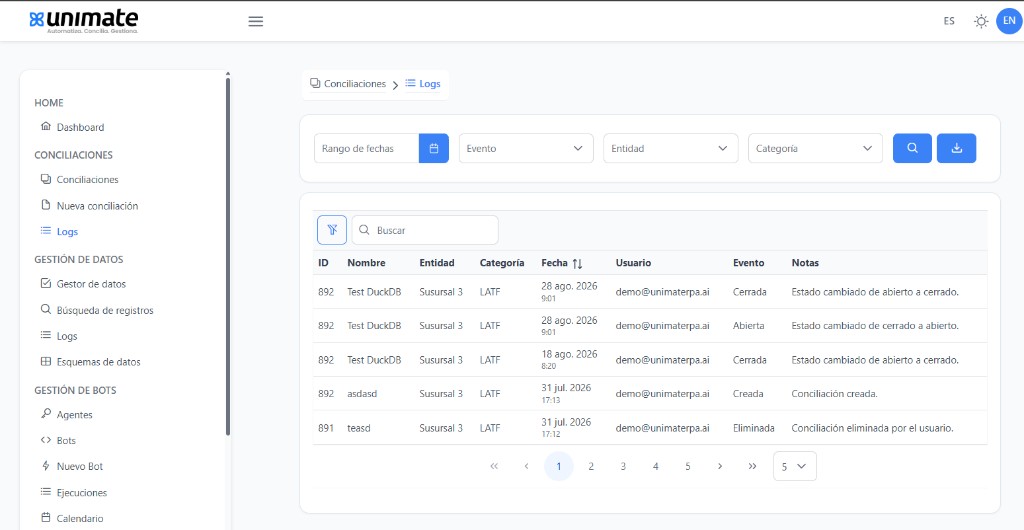Click the Agentes key icon
1024x530 pixels.
pyautogui.click(x=46, y=413)
